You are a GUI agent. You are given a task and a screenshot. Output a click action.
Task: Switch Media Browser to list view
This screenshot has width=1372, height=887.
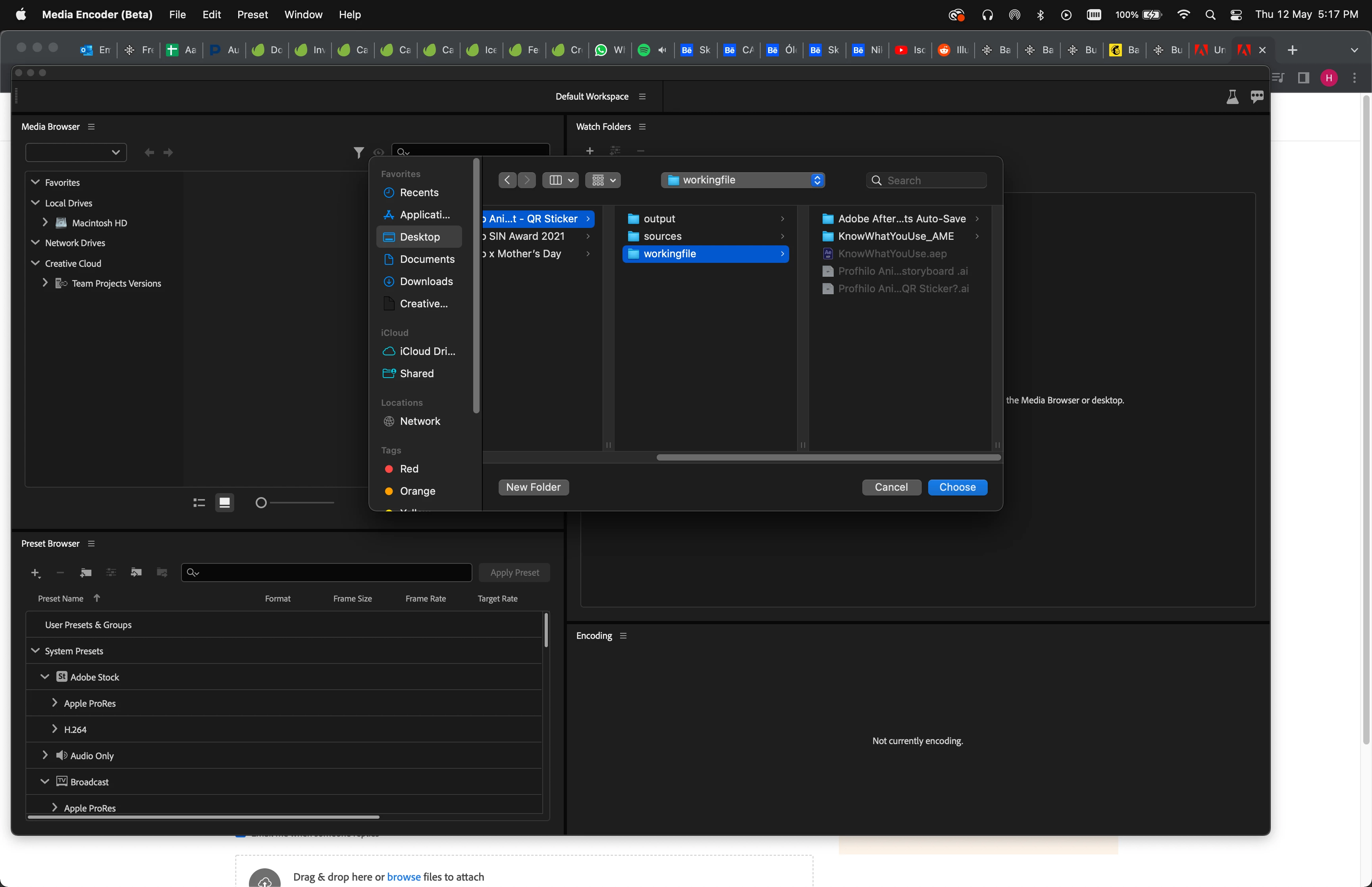[x=199, y=503]
